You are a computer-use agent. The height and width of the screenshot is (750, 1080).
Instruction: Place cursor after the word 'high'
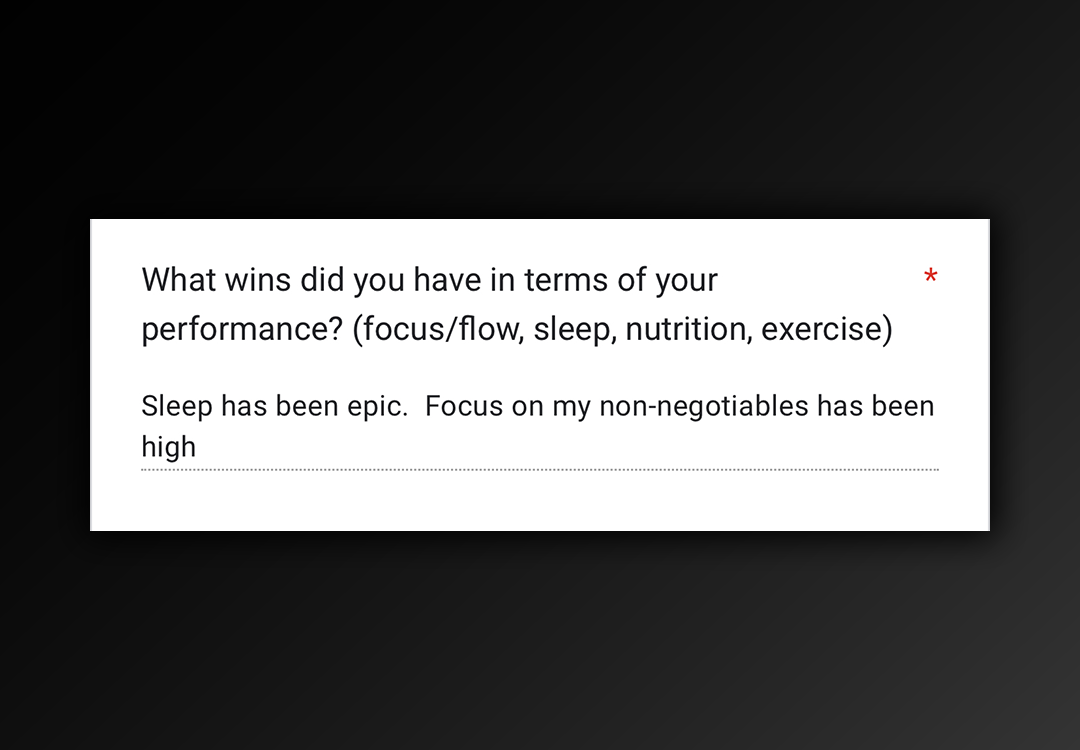coord(198,446)
